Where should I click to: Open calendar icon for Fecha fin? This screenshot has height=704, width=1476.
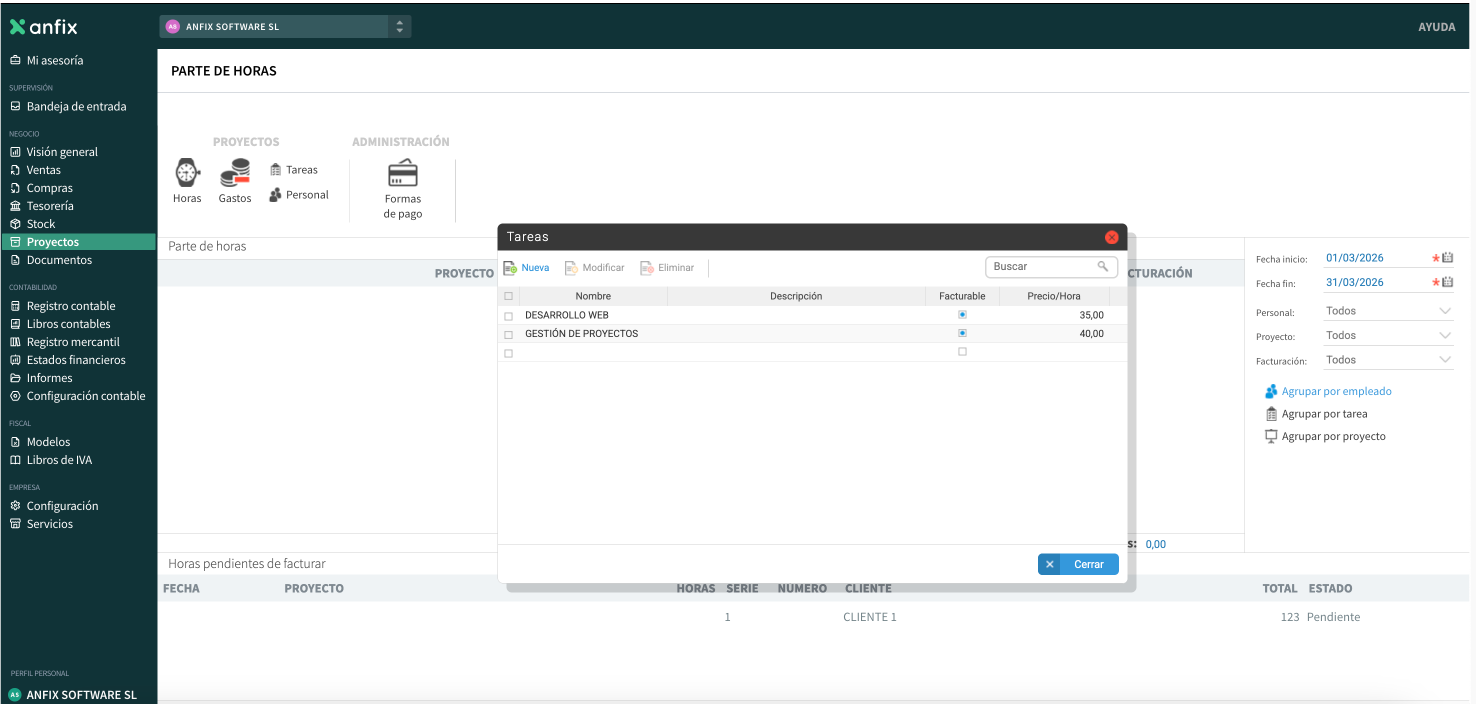(1447, 282)
